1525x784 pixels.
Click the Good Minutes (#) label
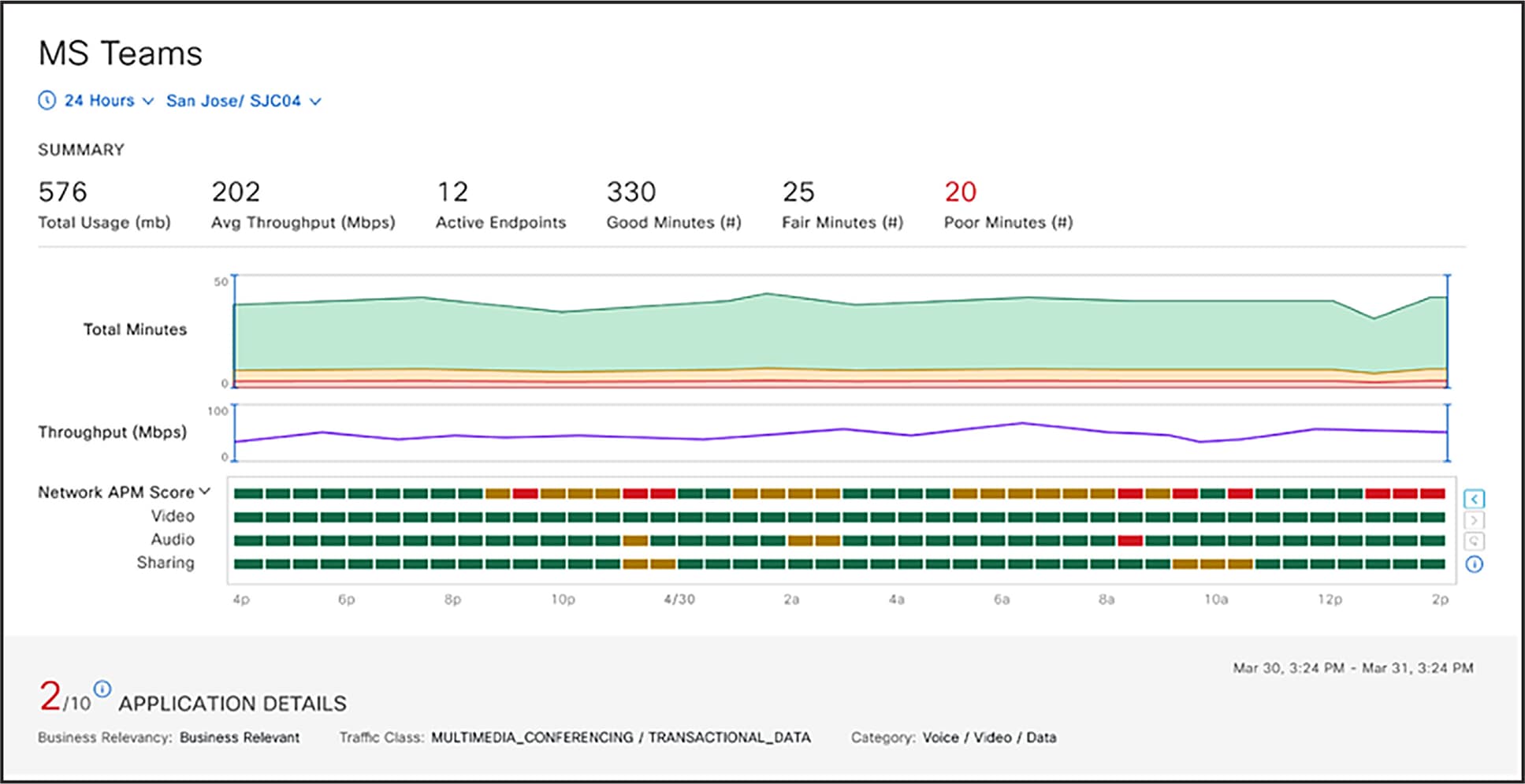pyautogui.click(x=674, y=223)
